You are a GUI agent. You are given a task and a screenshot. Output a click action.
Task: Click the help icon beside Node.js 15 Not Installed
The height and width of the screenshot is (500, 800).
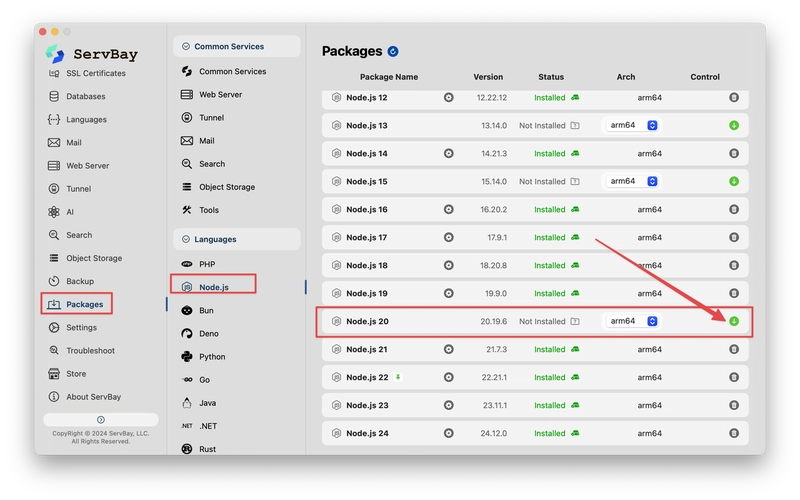tap(575, 181)
